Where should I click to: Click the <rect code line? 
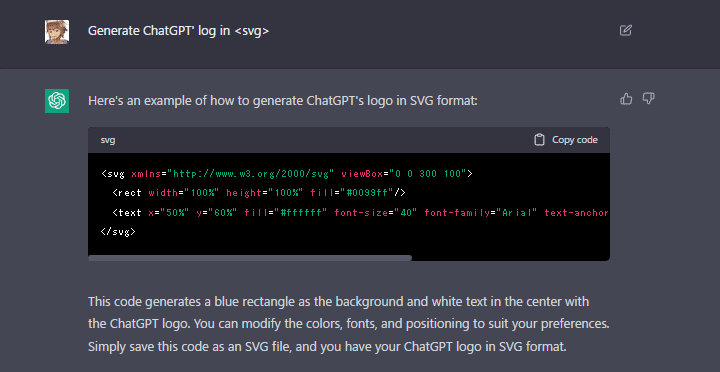pyautogui.click(x=259, y=193)
